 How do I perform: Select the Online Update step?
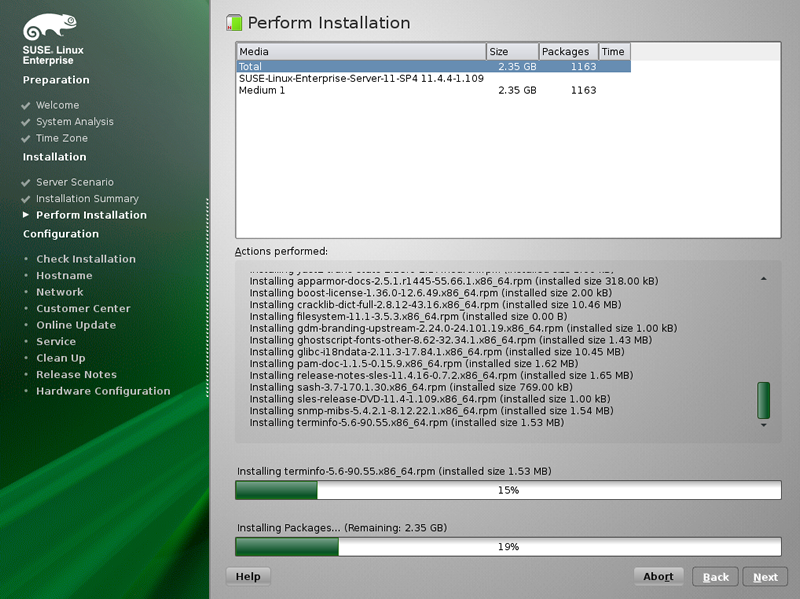[x=76, y=325]
